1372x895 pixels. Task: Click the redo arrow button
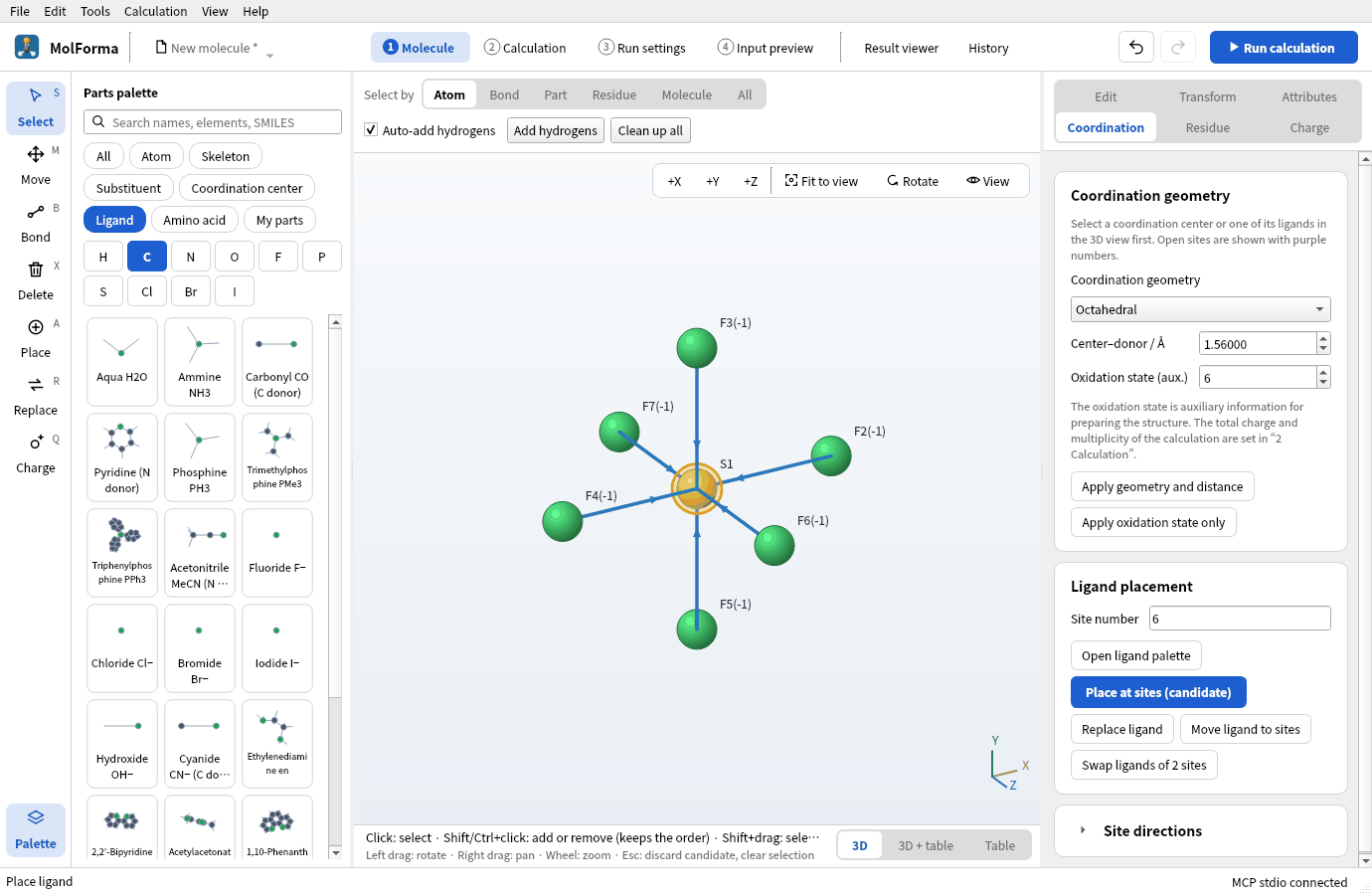tap(1178, 47)
